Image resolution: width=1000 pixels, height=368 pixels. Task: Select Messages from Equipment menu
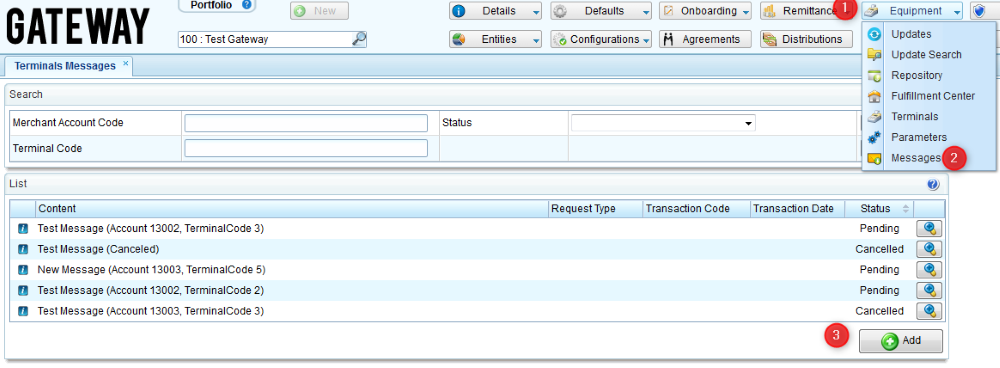[915, 158]
